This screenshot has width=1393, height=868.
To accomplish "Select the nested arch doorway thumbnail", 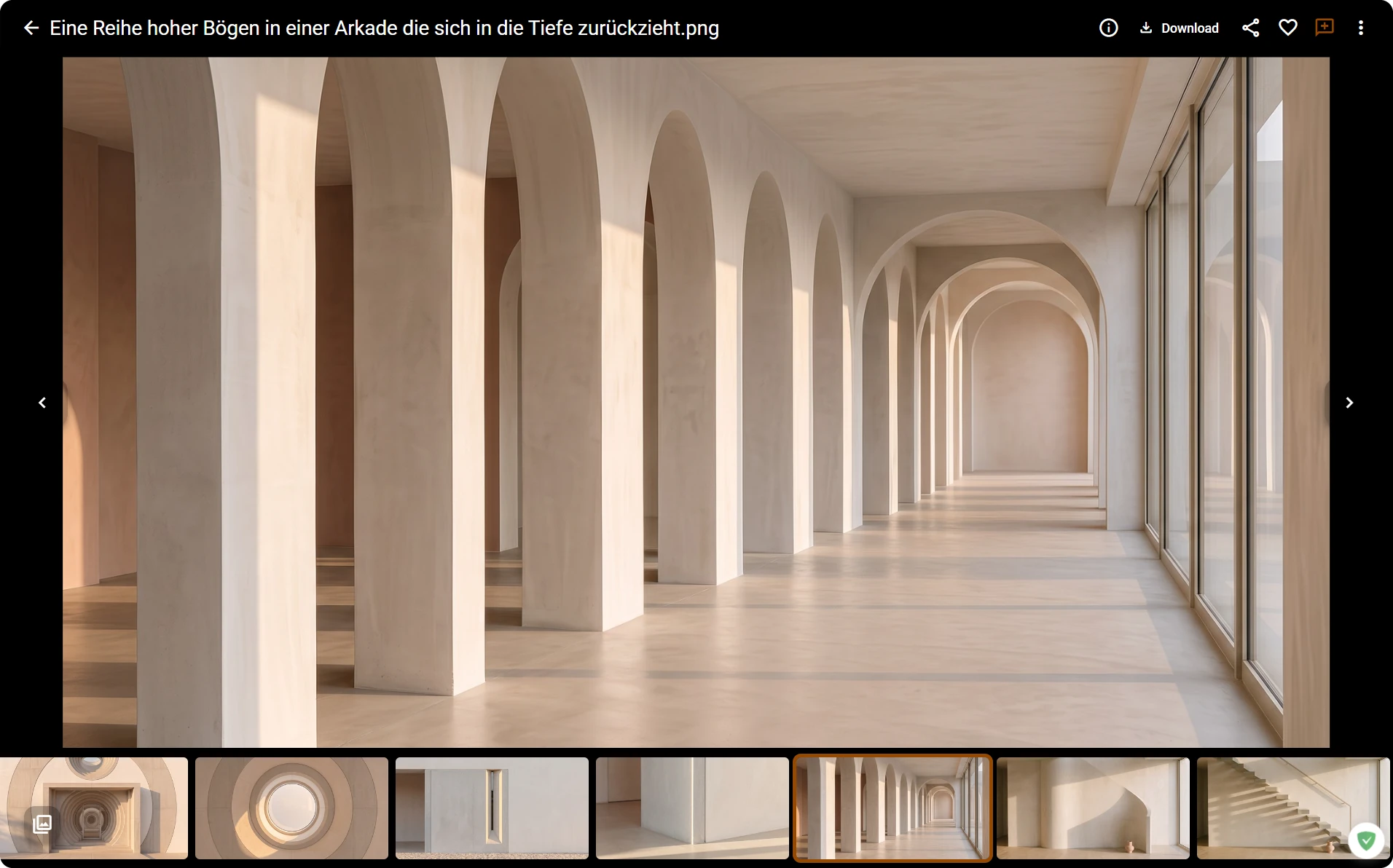I will pyautogui.click(x=94, y=808).
